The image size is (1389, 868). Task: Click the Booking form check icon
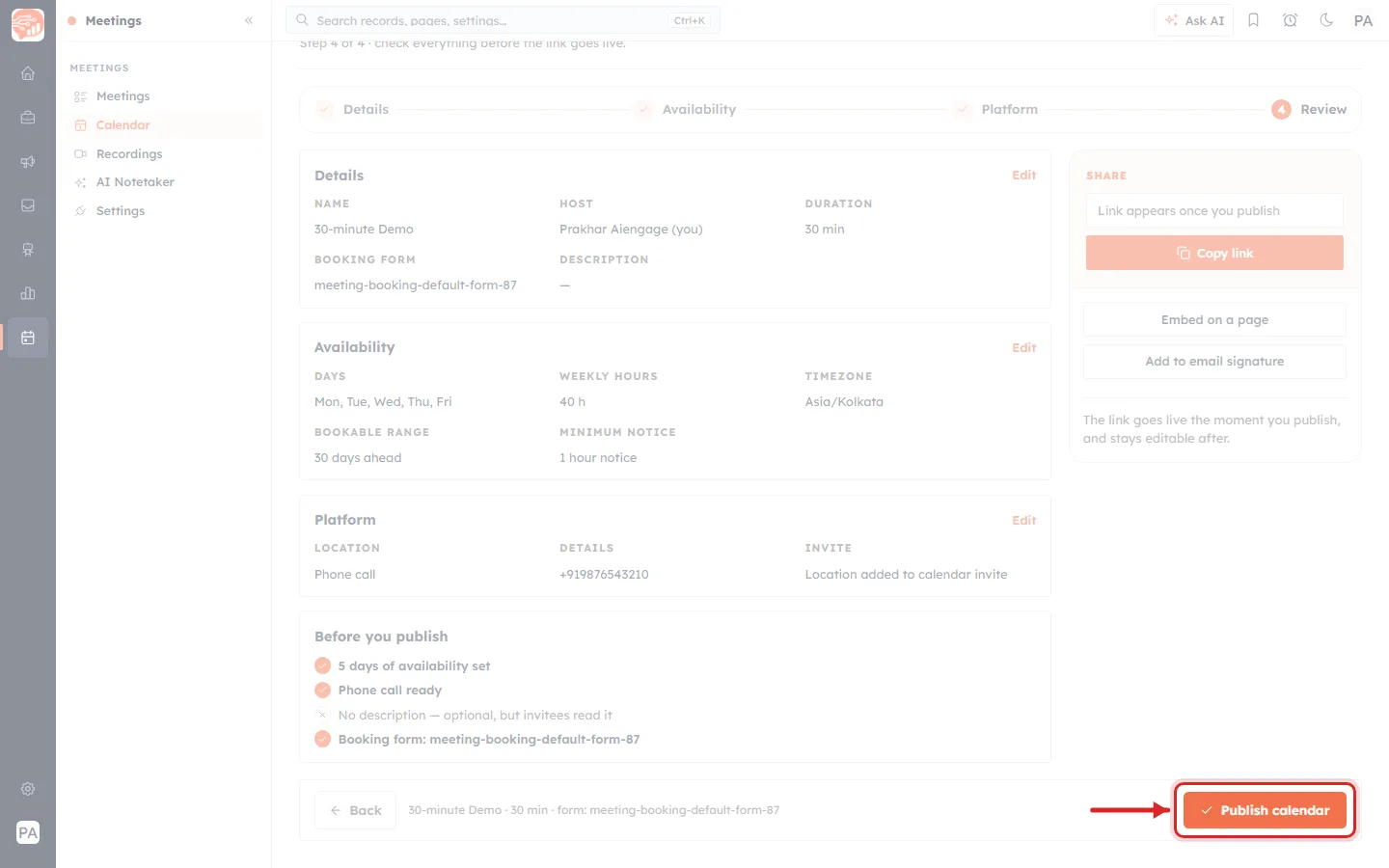click(x=323, y=740)
